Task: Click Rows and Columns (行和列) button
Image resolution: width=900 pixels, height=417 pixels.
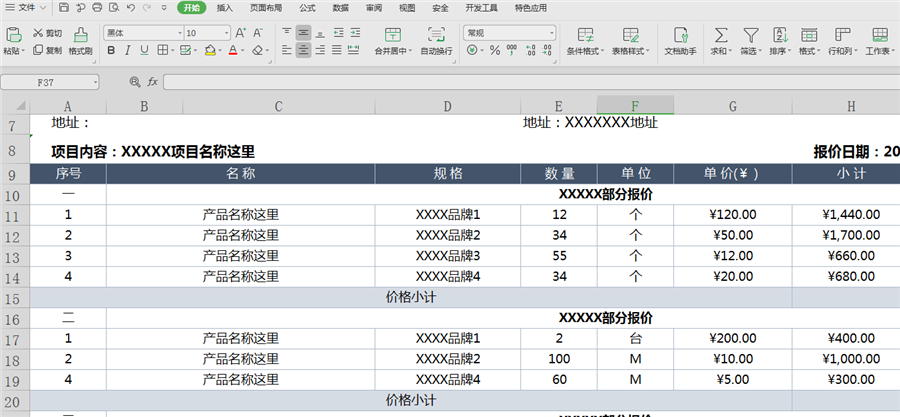Action: tap(842, 41)
